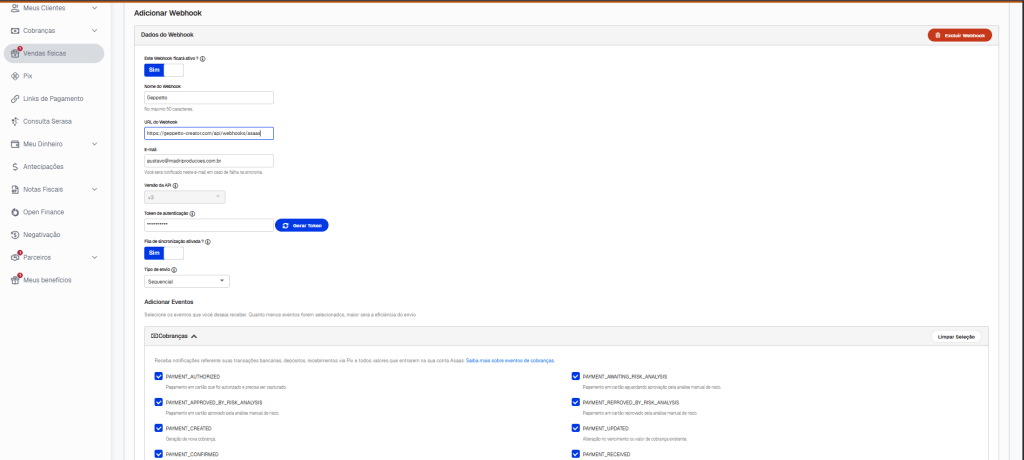Click the Excluir Webhook button
Viewport: 1024px width, 460px height.
[959, 35]
